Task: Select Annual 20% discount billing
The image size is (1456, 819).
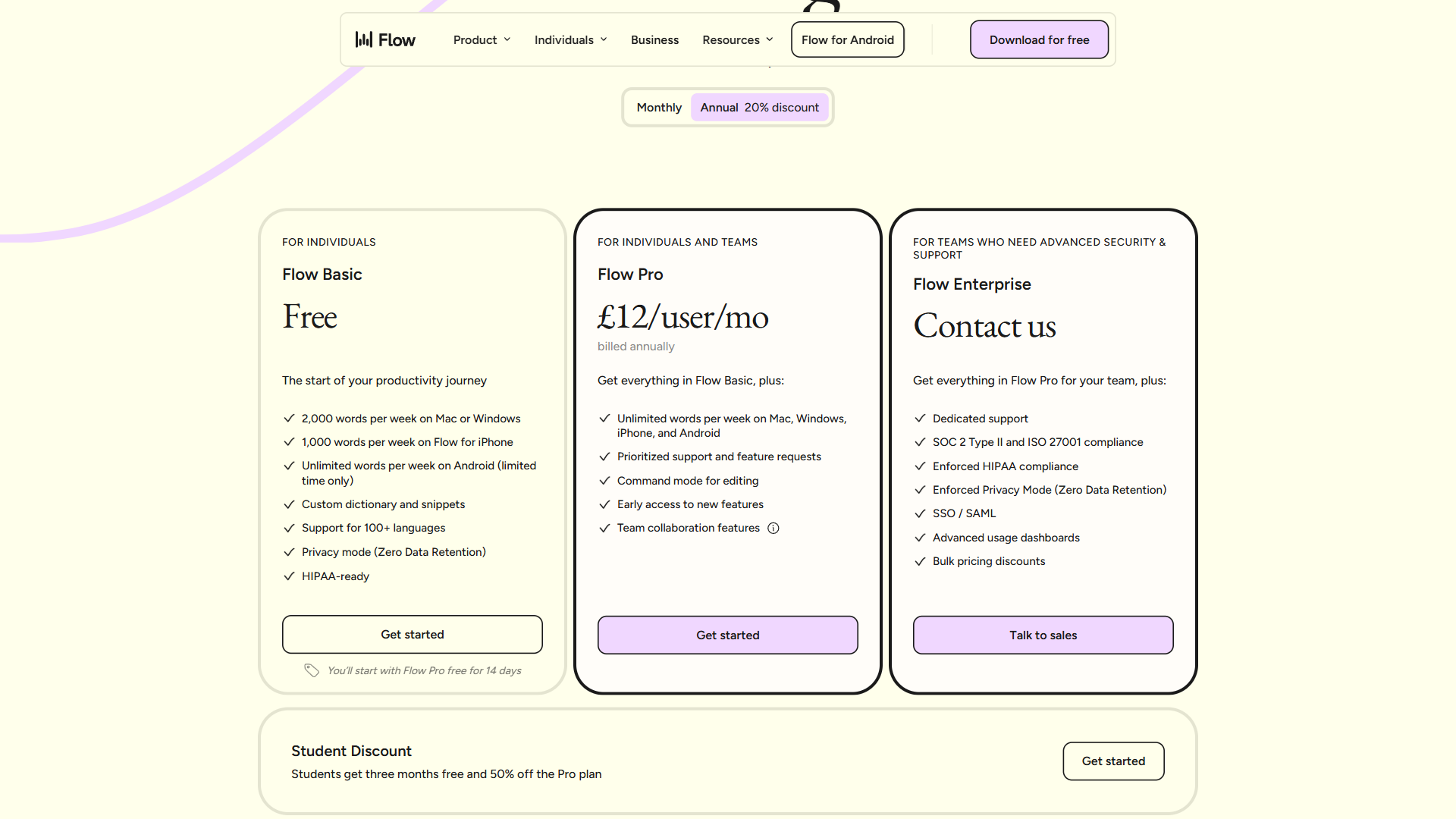Action: click(x=759, y=108)
